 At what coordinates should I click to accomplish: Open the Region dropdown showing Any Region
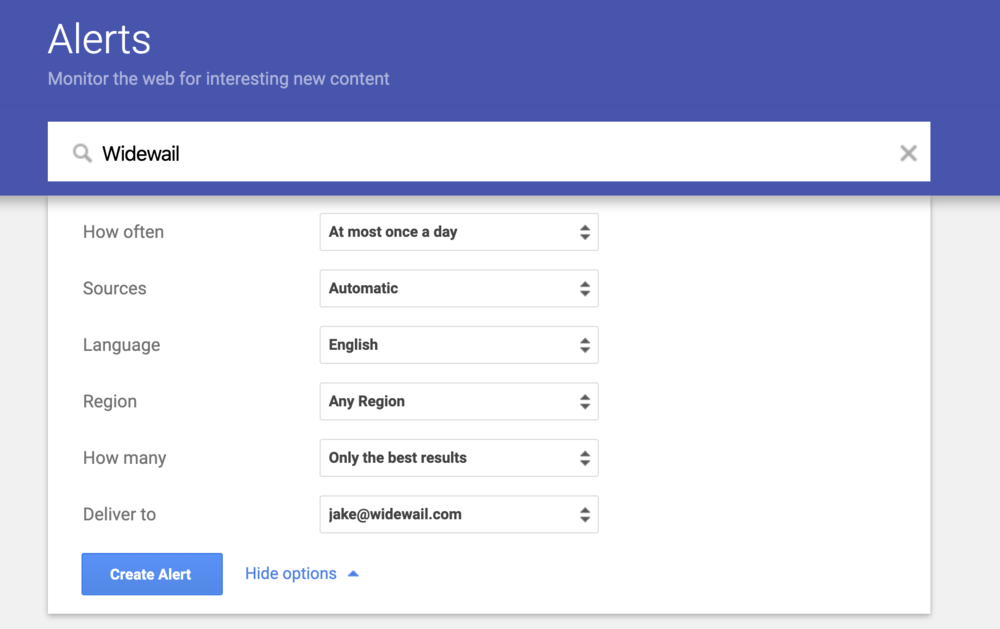(450, 401)
